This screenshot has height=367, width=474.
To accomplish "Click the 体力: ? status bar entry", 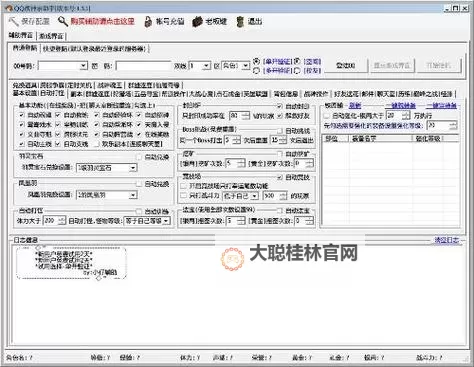I will (190, 358).
